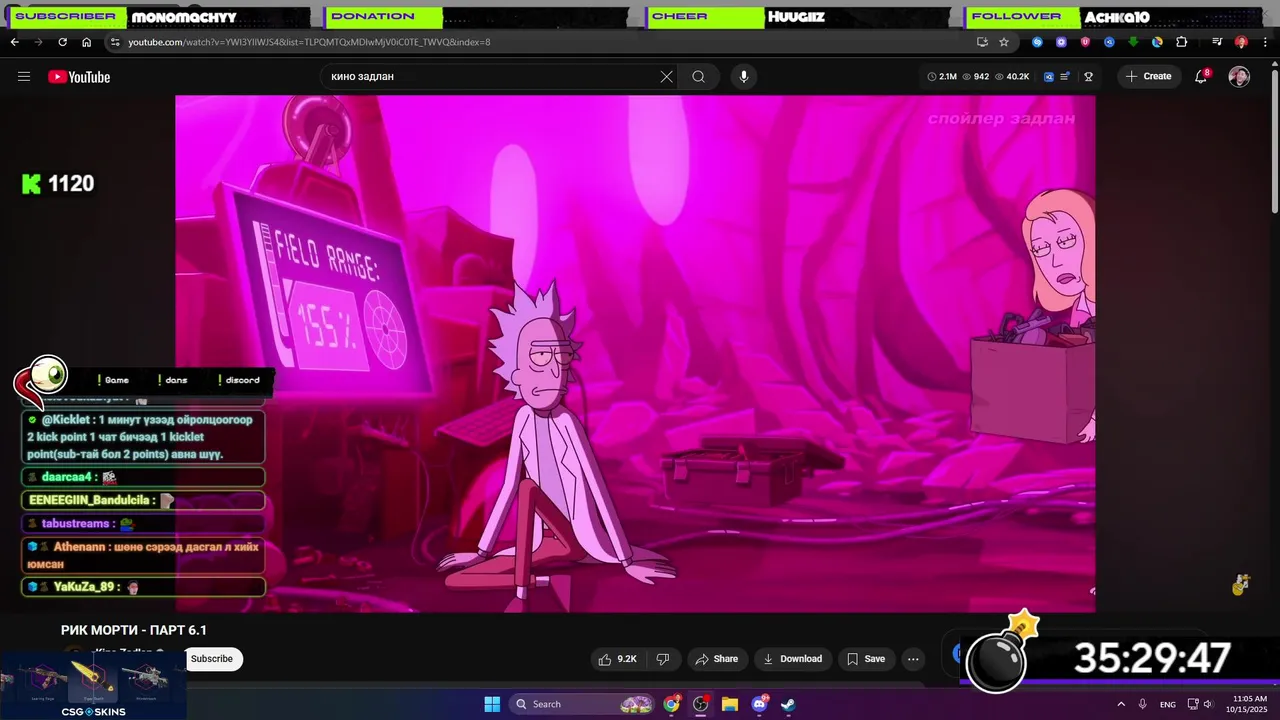
Task: Click the Download button
Action: tap(792, 659)
